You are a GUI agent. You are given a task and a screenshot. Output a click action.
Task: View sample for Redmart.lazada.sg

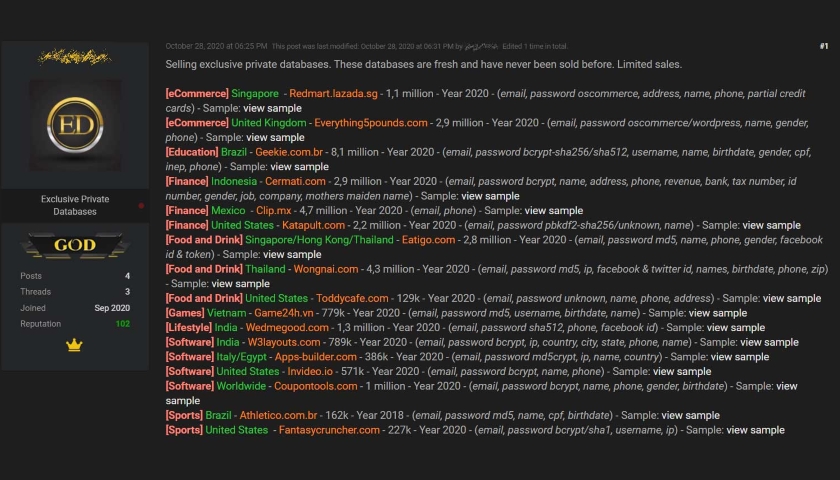click(x=272, y=108)
